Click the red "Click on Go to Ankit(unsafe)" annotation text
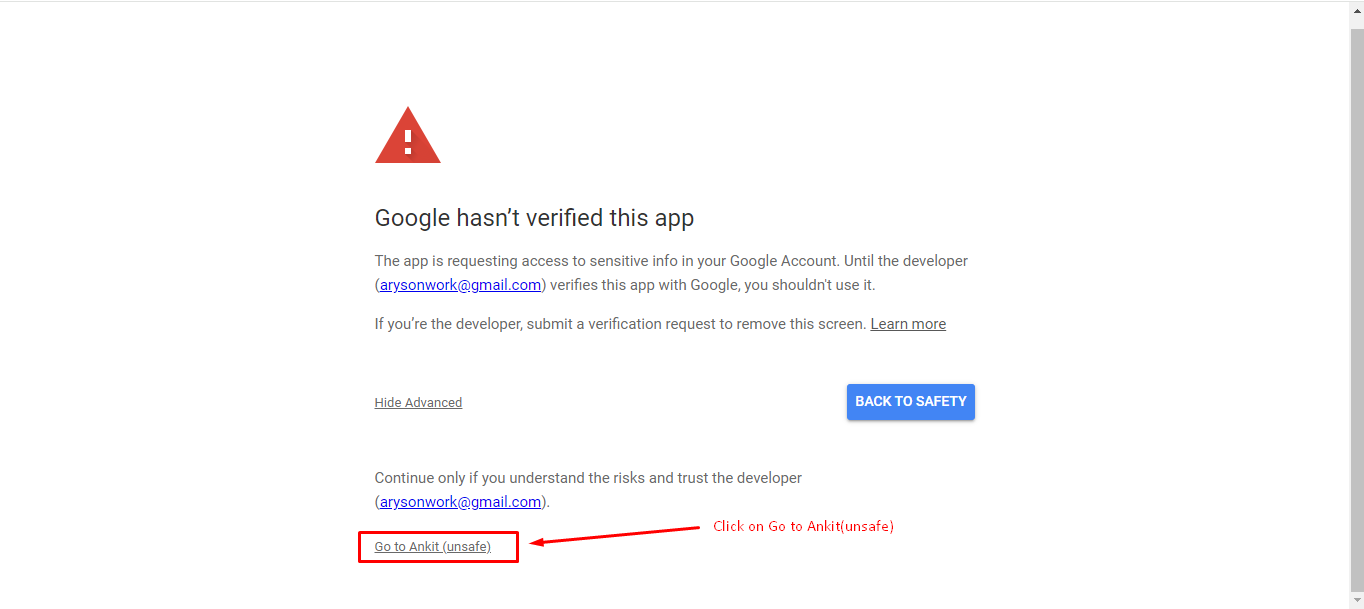This screenshot has width=1364, height=609. (x=803, y=527)
